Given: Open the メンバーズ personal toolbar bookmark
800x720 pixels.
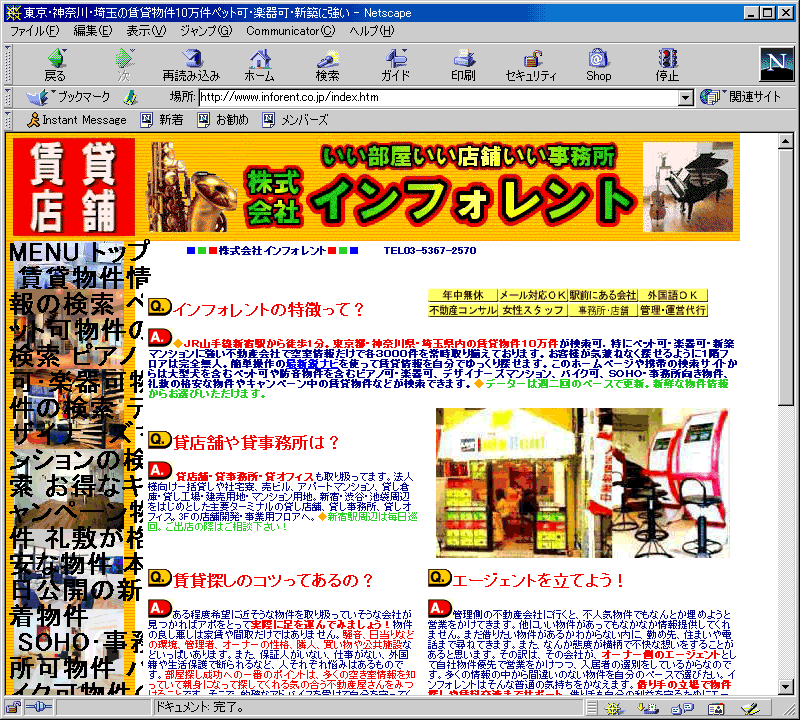Looking at the screenshot, I should (295, 120).
